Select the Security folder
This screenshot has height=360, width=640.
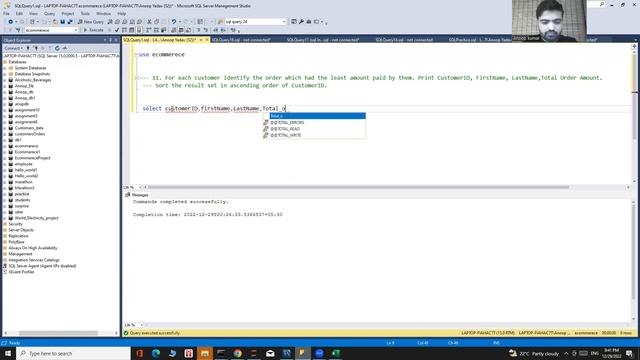tap(16, 224)
